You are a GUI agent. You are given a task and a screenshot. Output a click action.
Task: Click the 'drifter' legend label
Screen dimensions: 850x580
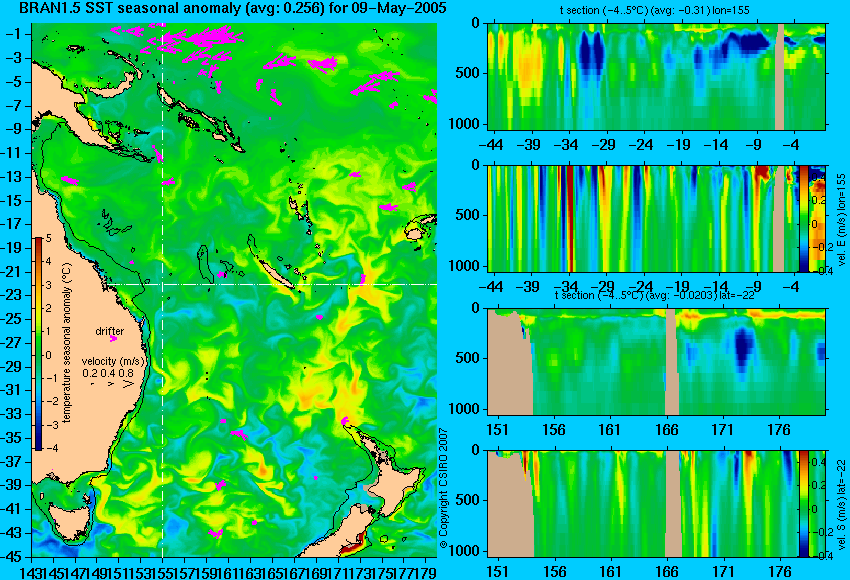110,331
